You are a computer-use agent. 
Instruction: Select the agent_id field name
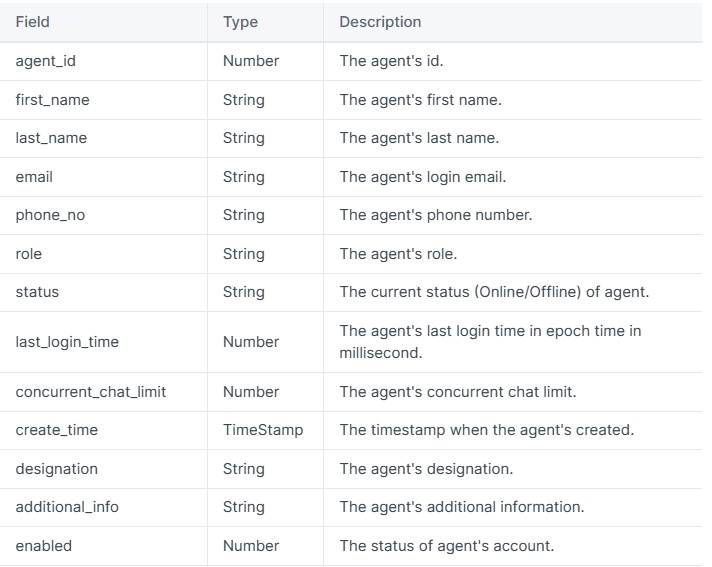tap(46, 61)
